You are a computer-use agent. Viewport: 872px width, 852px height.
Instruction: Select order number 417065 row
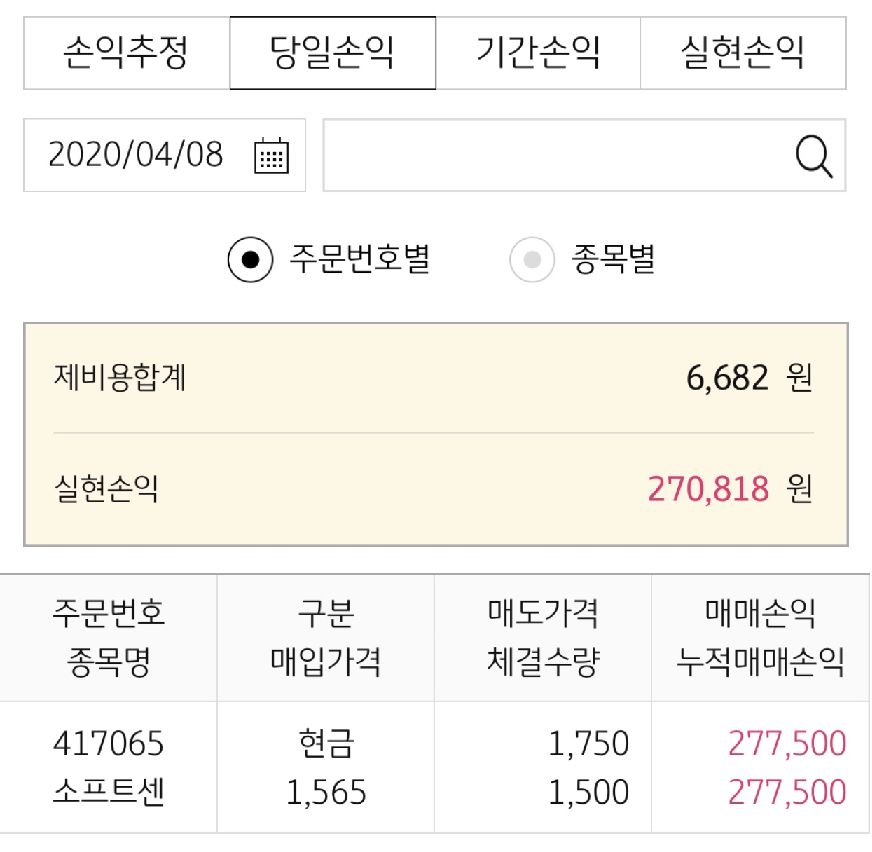point(108,744)
